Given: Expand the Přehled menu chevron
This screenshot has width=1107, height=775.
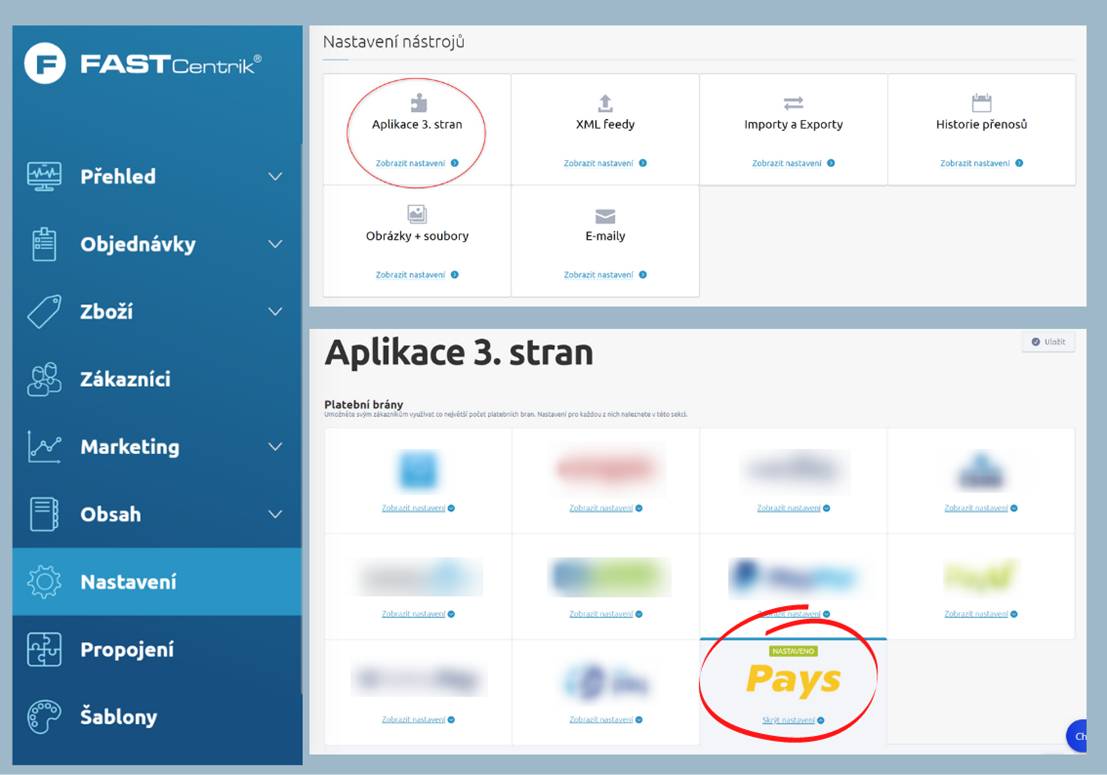Looking at the screenshot, I should click(275, 176).
